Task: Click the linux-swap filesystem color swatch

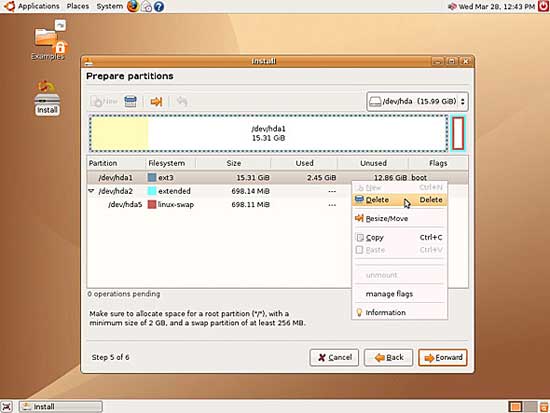Action: click(x=152, y=205)
